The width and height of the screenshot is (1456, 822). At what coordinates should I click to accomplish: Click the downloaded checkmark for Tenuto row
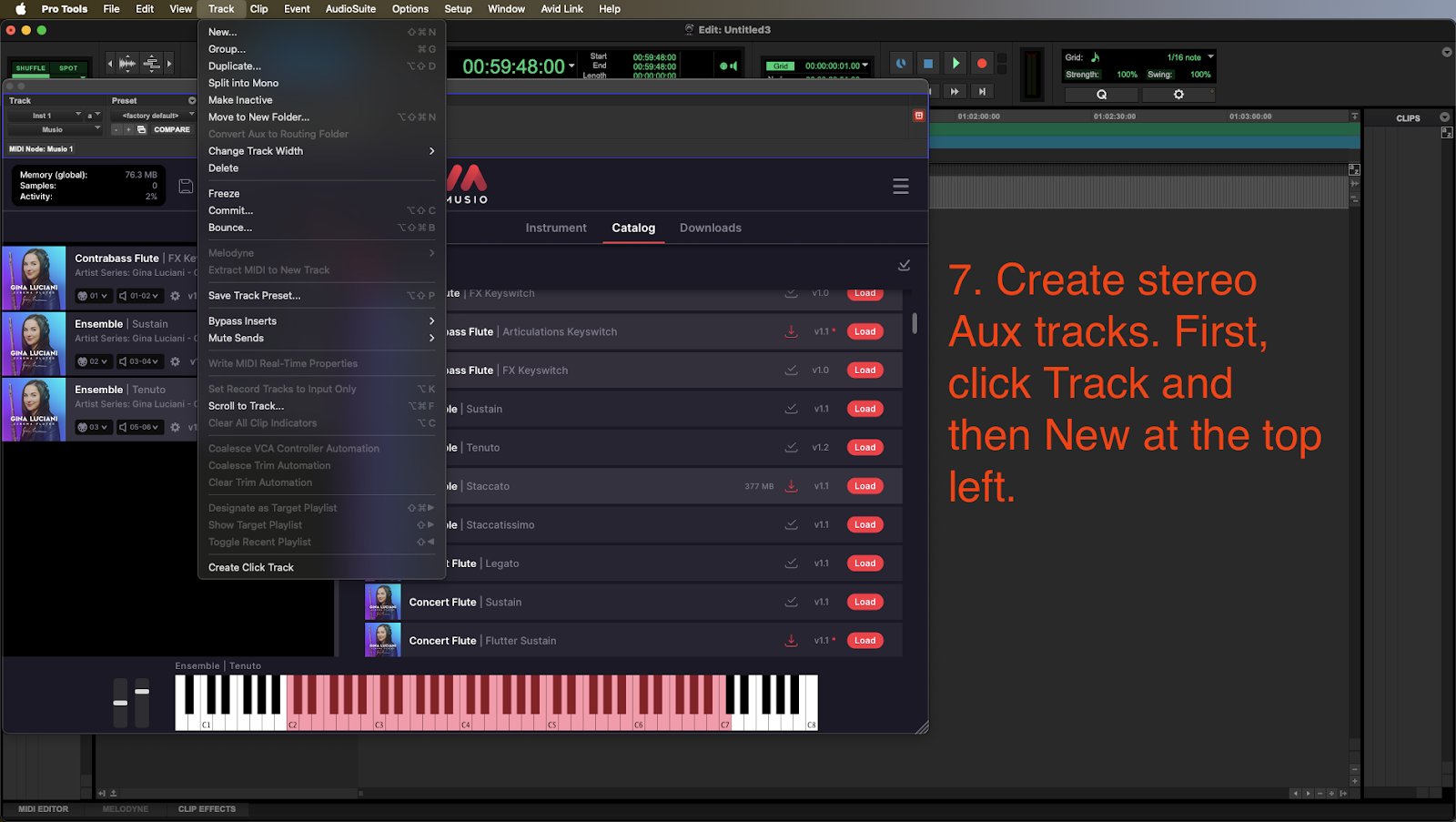point(792,447)
